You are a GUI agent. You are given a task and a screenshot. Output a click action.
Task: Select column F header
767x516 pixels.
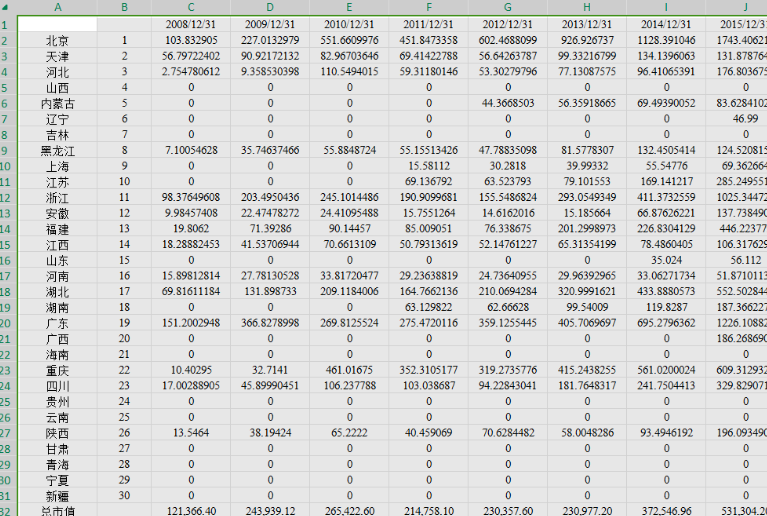(x=429, y=7)
